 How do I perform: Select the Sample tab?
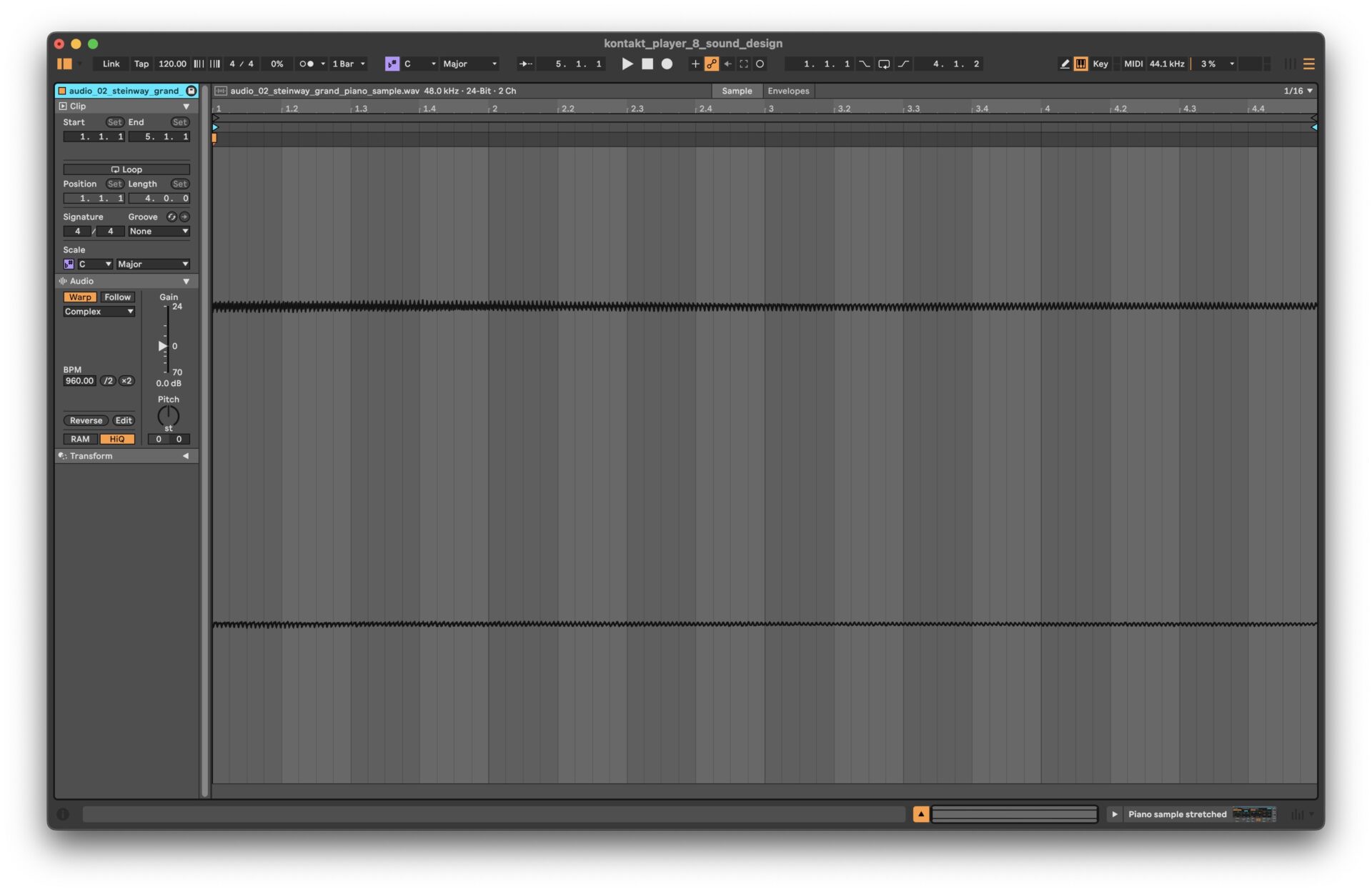pyautogui.click(x=737, y=91)
